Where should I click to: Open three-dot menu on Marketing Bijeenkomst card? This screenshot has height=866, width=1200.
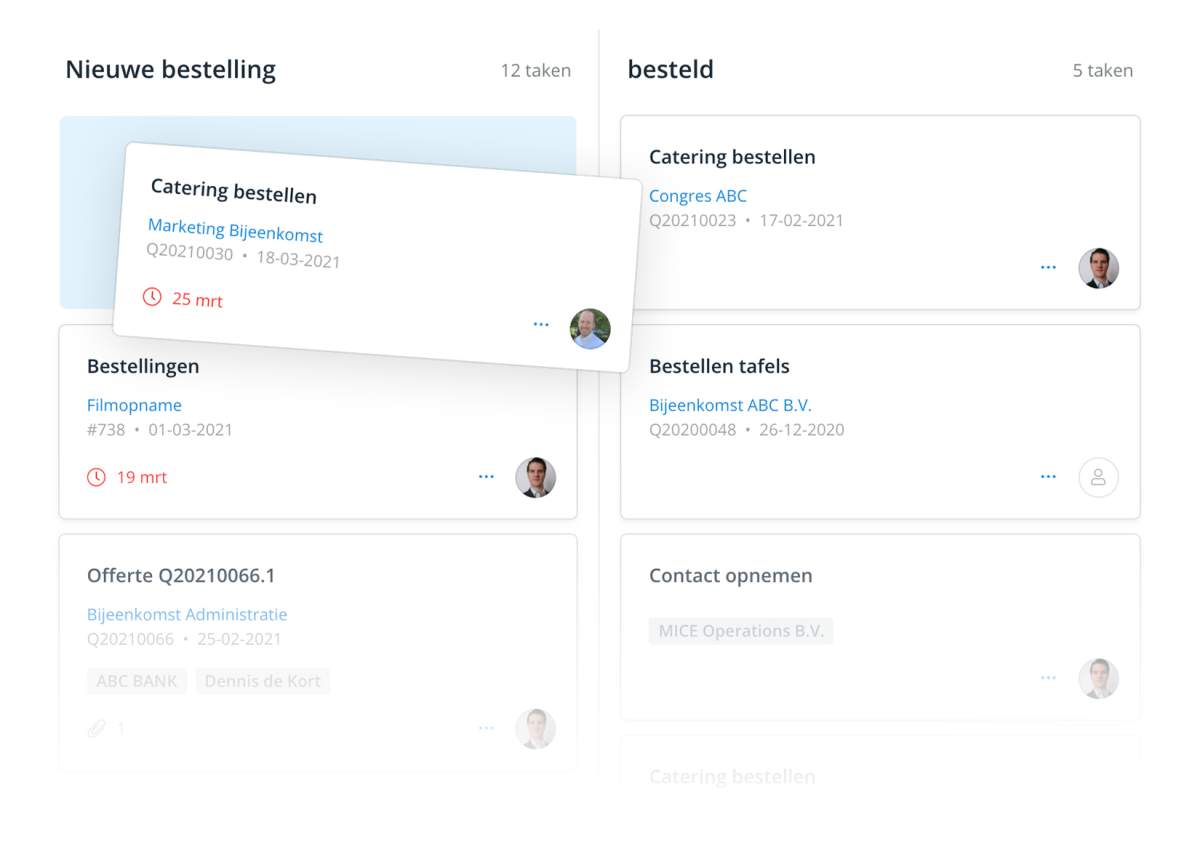[x=541, y=325]
